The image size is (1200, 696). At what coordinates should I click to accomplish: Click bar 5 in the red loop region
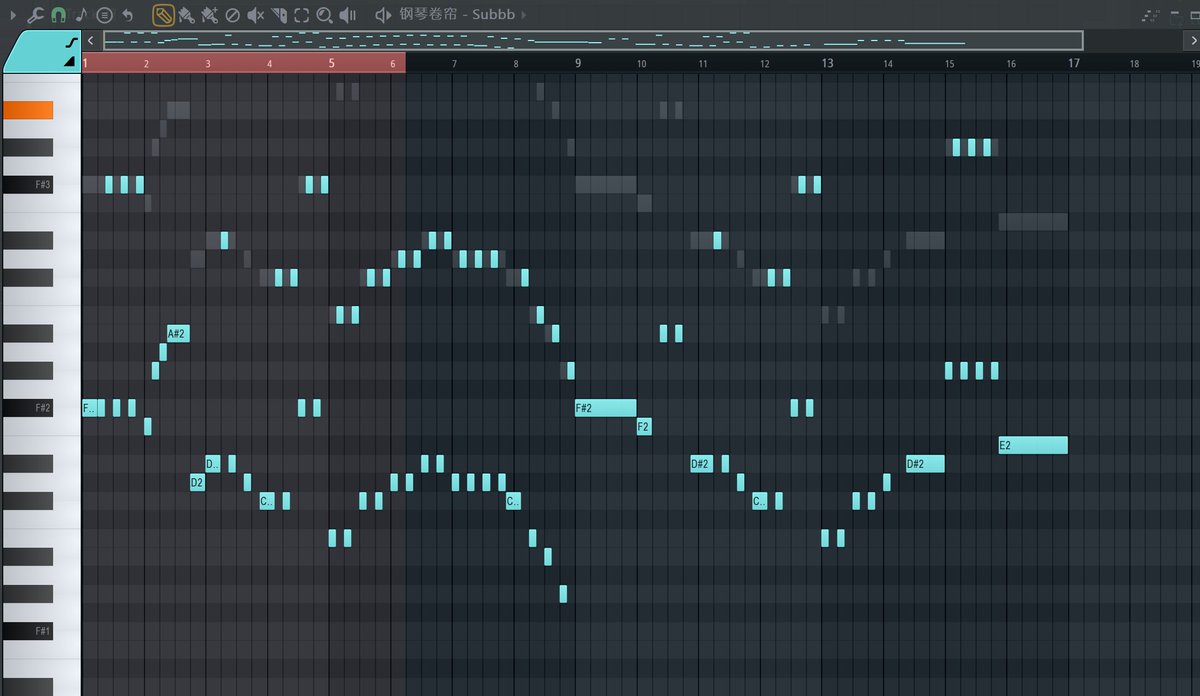coord(331,62)
